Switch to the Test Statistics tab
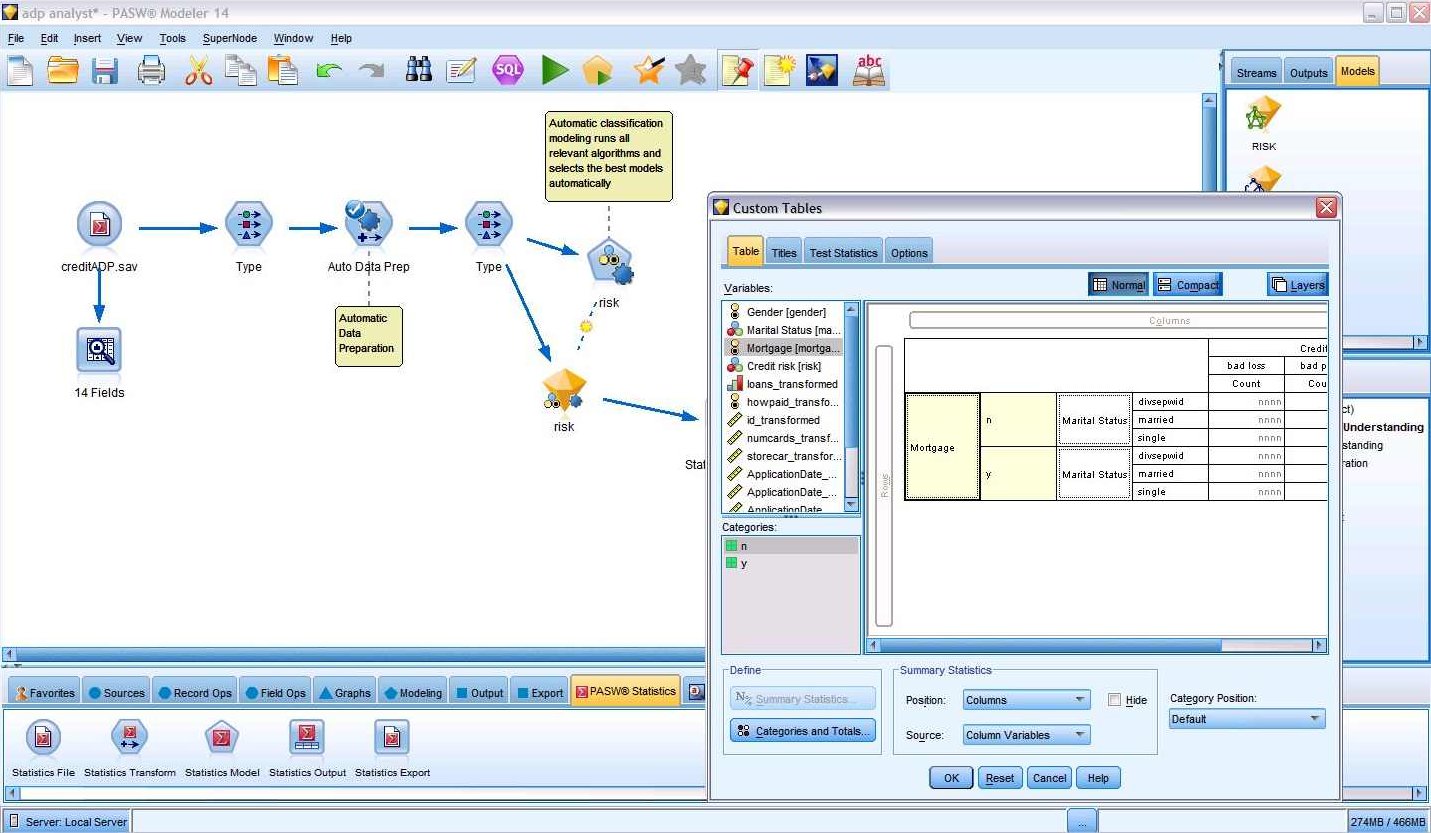The height and width of the screenshot is (833, 1431). point(842,251)
